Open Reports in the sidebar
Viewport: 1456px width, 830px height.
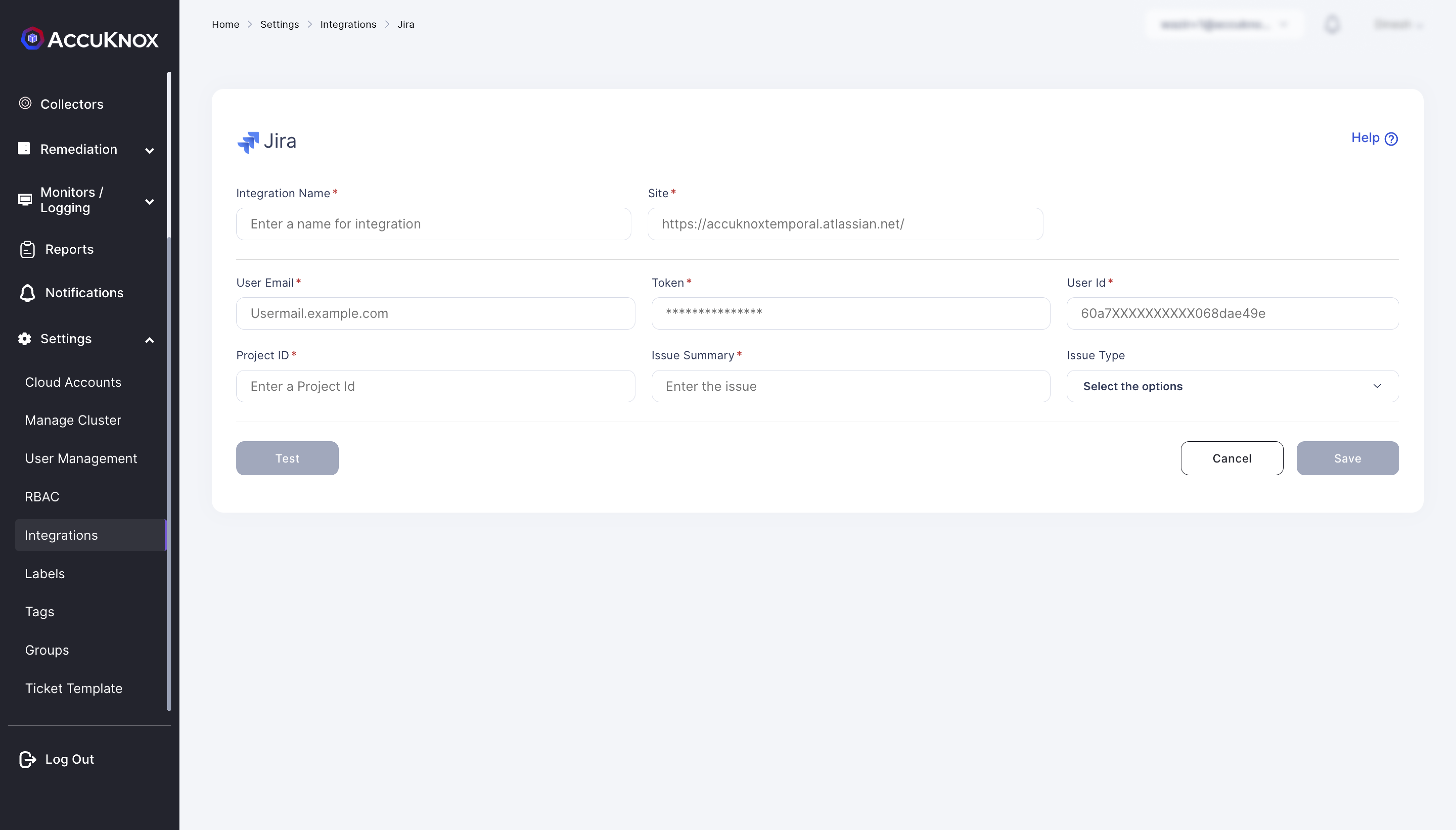click(69, 249)
